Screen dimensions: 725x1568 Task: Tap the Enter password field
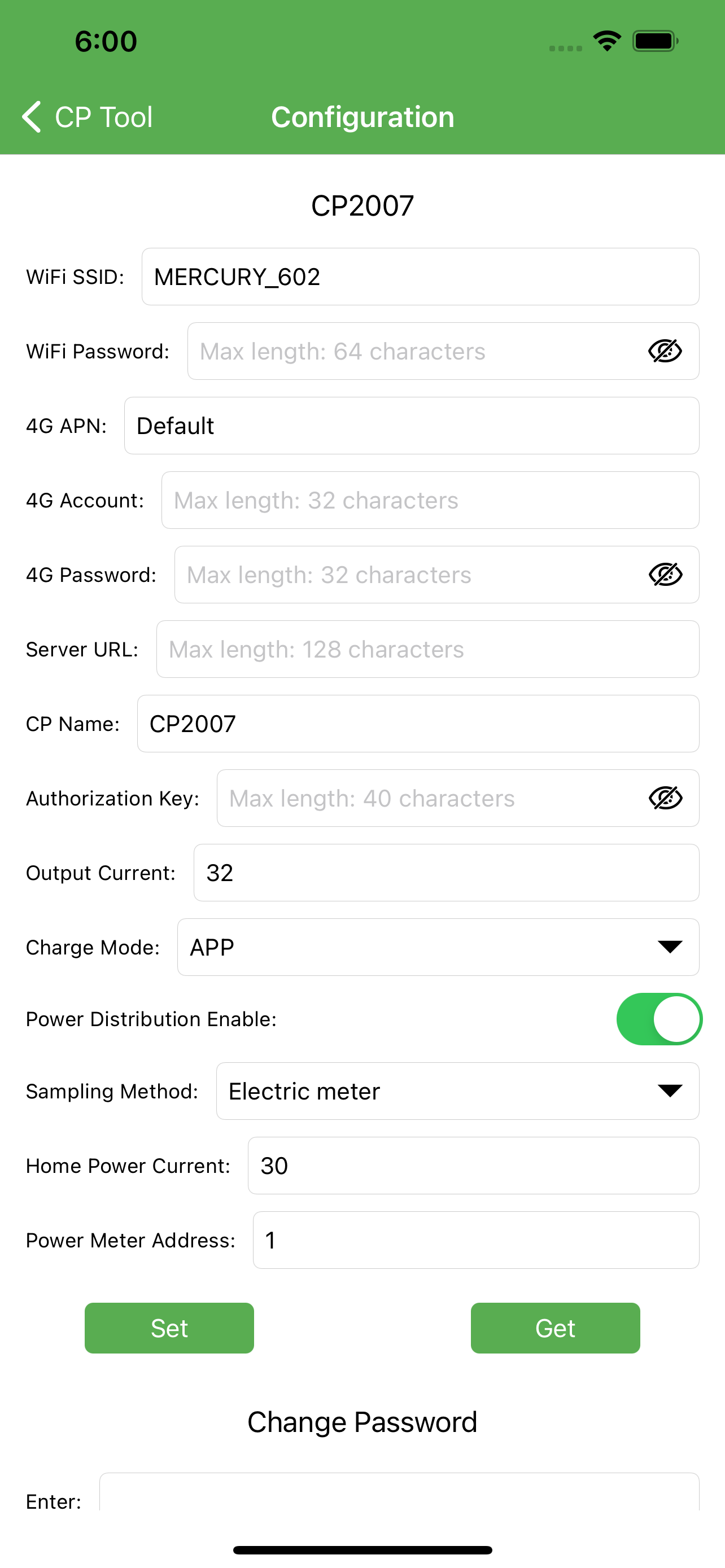pyautogui.click(x=399, y=1491)
